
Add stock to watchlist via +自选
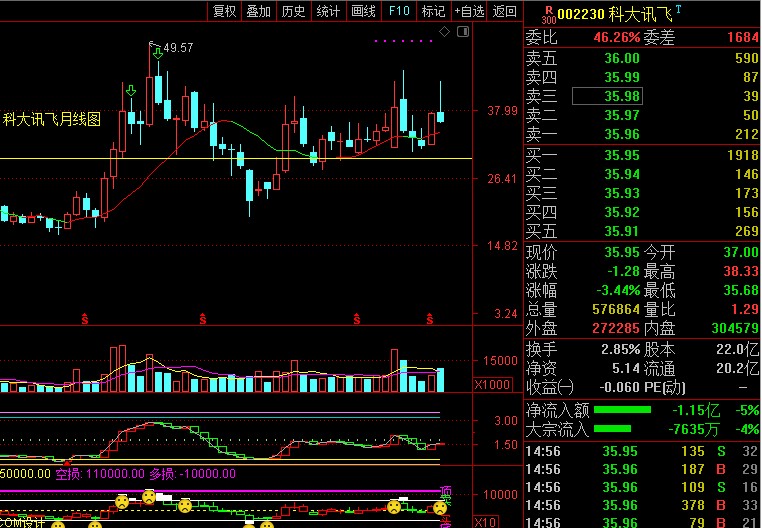pyautogui.click(x=470, y=11)
